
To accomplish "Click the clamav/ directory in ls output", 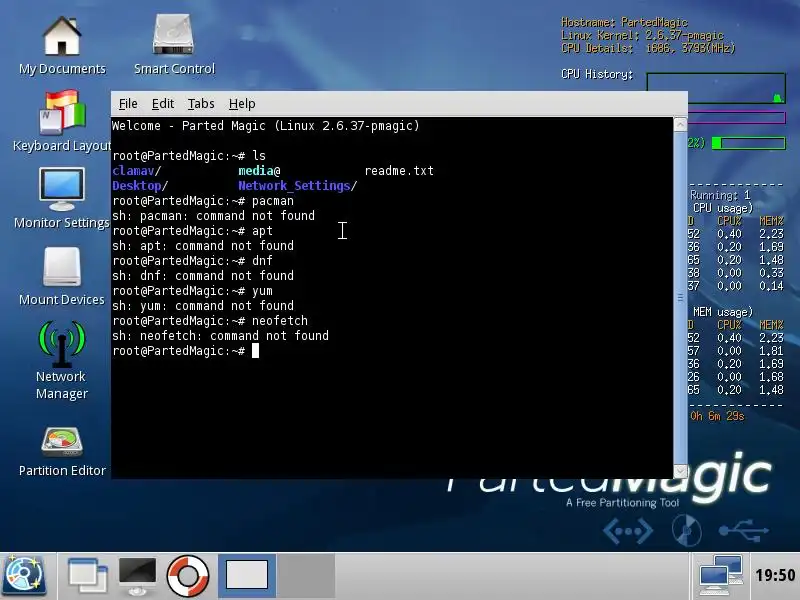I will pos(137,170).
